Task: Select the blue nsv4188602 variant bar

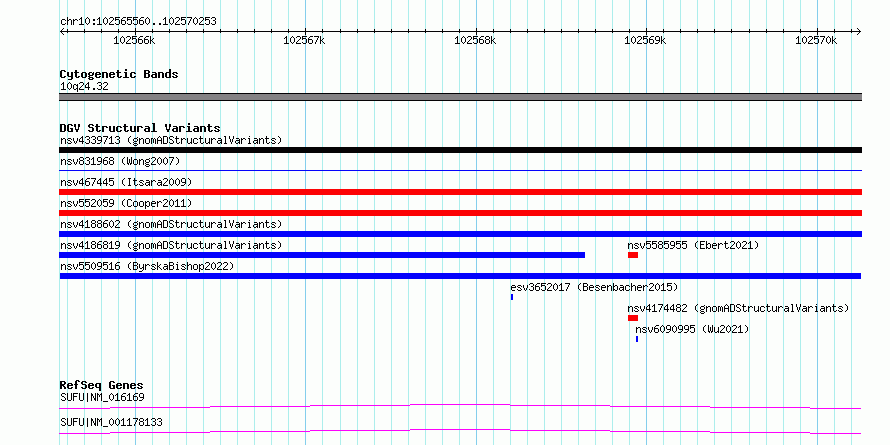Action: coord(460,234)
